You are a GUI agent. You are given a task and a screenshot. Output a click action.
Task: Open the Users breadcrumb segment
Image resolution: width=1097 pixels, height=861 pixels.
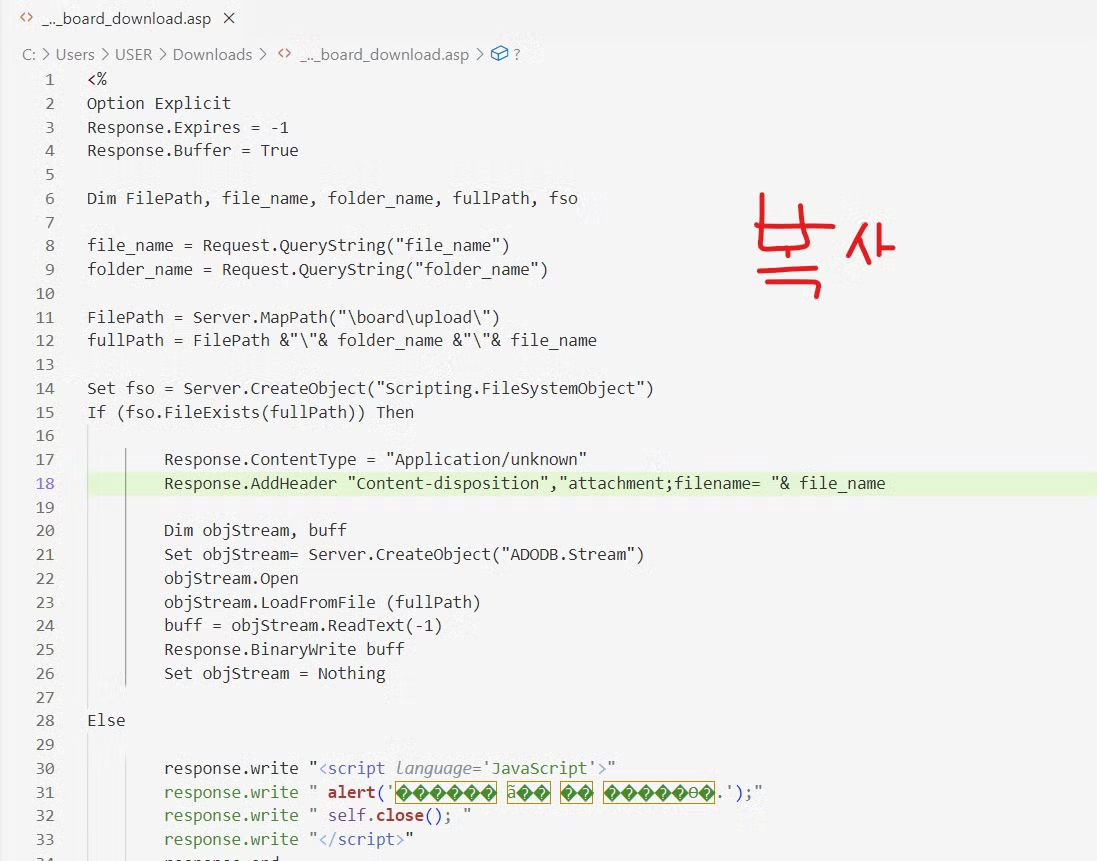pos(75,55)
